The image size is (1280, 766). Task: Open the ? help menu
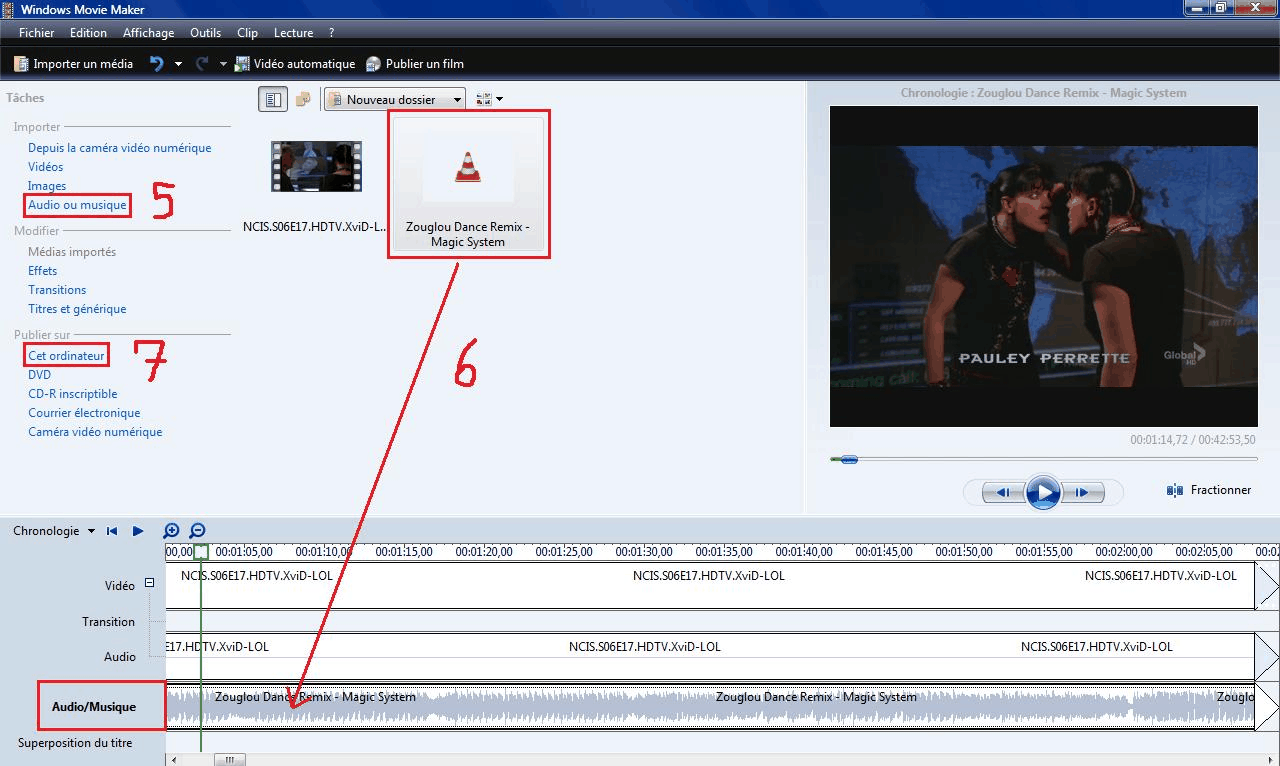[x=331, y=32]
